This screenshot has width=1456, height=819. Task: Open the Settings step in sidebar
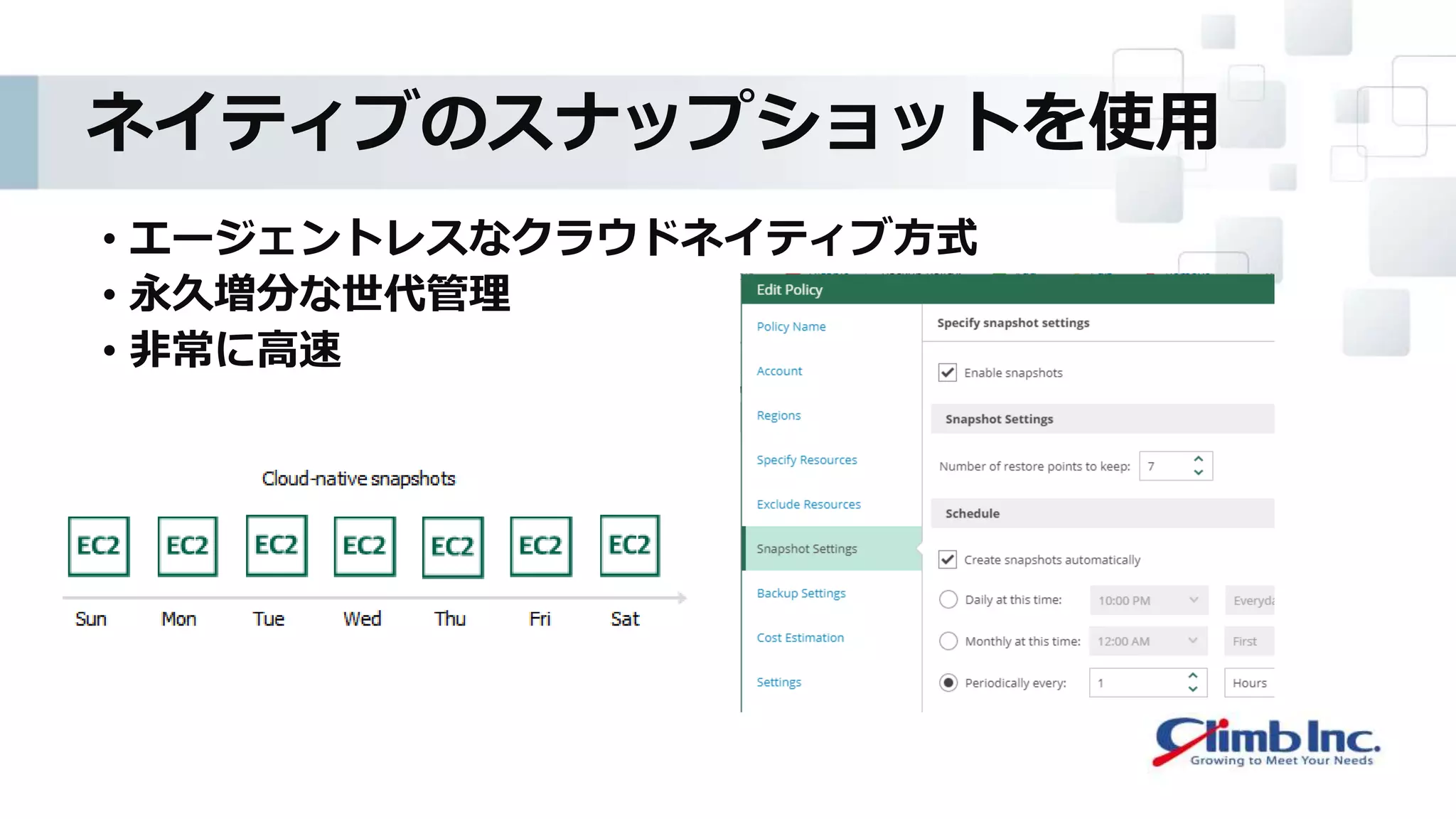(x=778, y=682)
